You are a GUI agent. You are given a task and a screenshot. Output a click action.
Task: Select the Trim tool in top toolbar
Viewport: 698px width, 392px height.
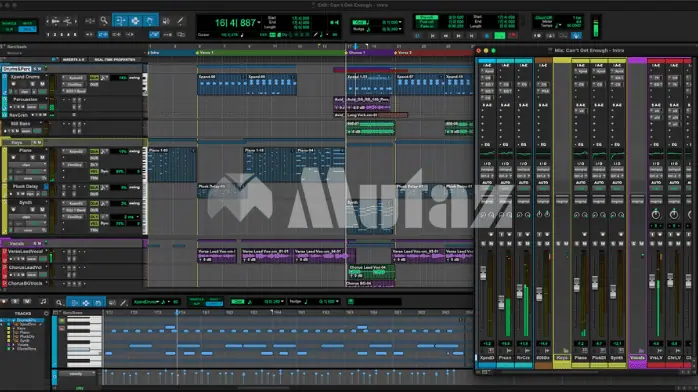pyautogui.click(x=120, y=20)
